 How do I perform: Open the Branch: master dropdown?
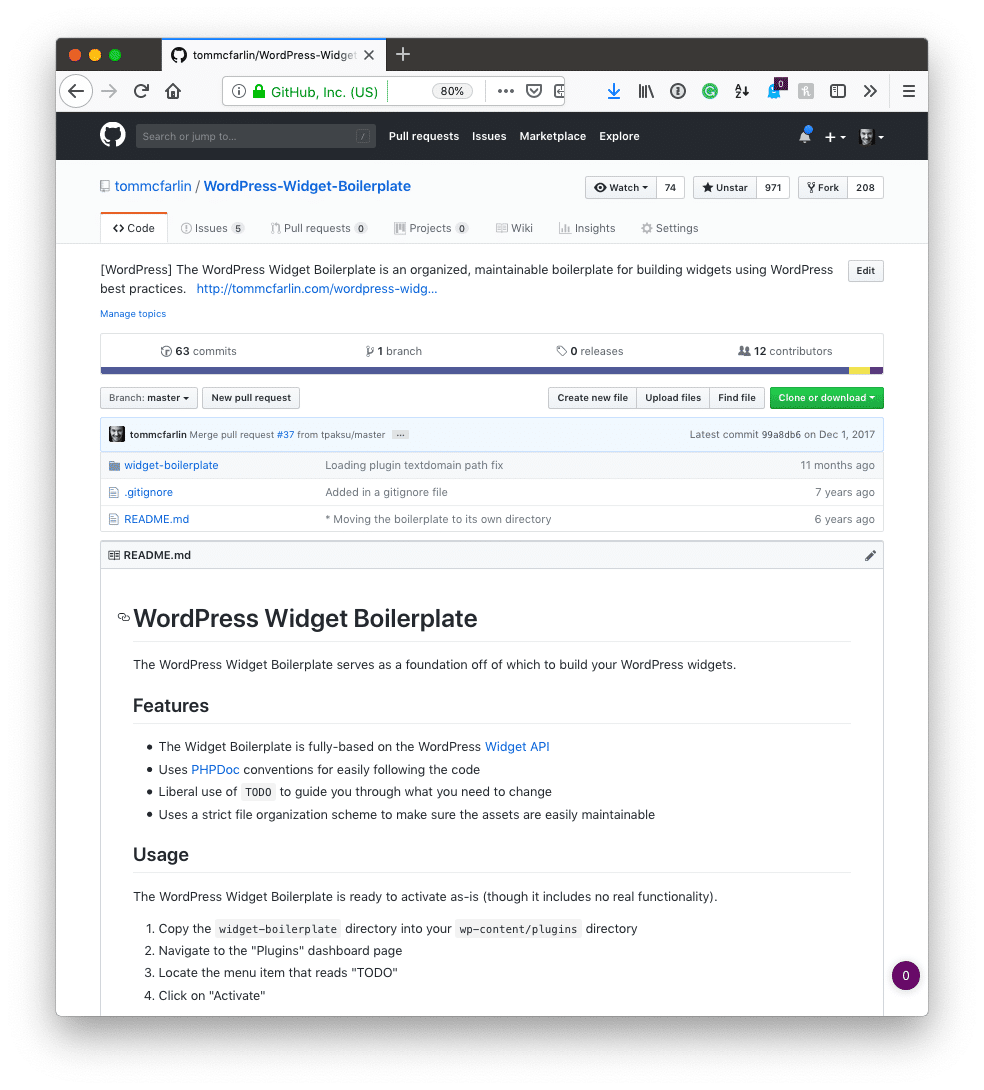coord(148,397)
